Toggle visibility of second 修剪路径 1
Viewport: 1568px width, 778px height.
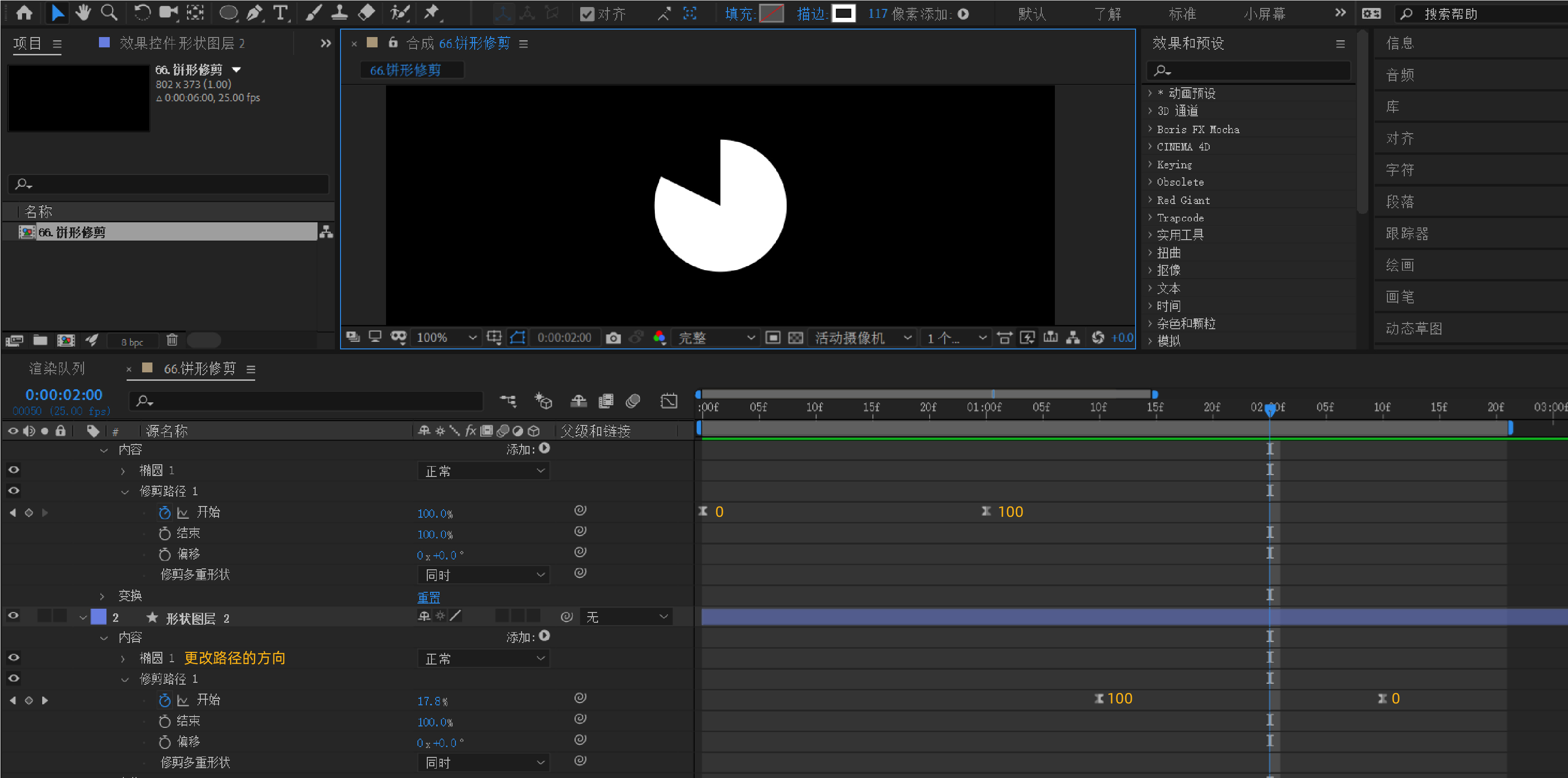(14, 678)
